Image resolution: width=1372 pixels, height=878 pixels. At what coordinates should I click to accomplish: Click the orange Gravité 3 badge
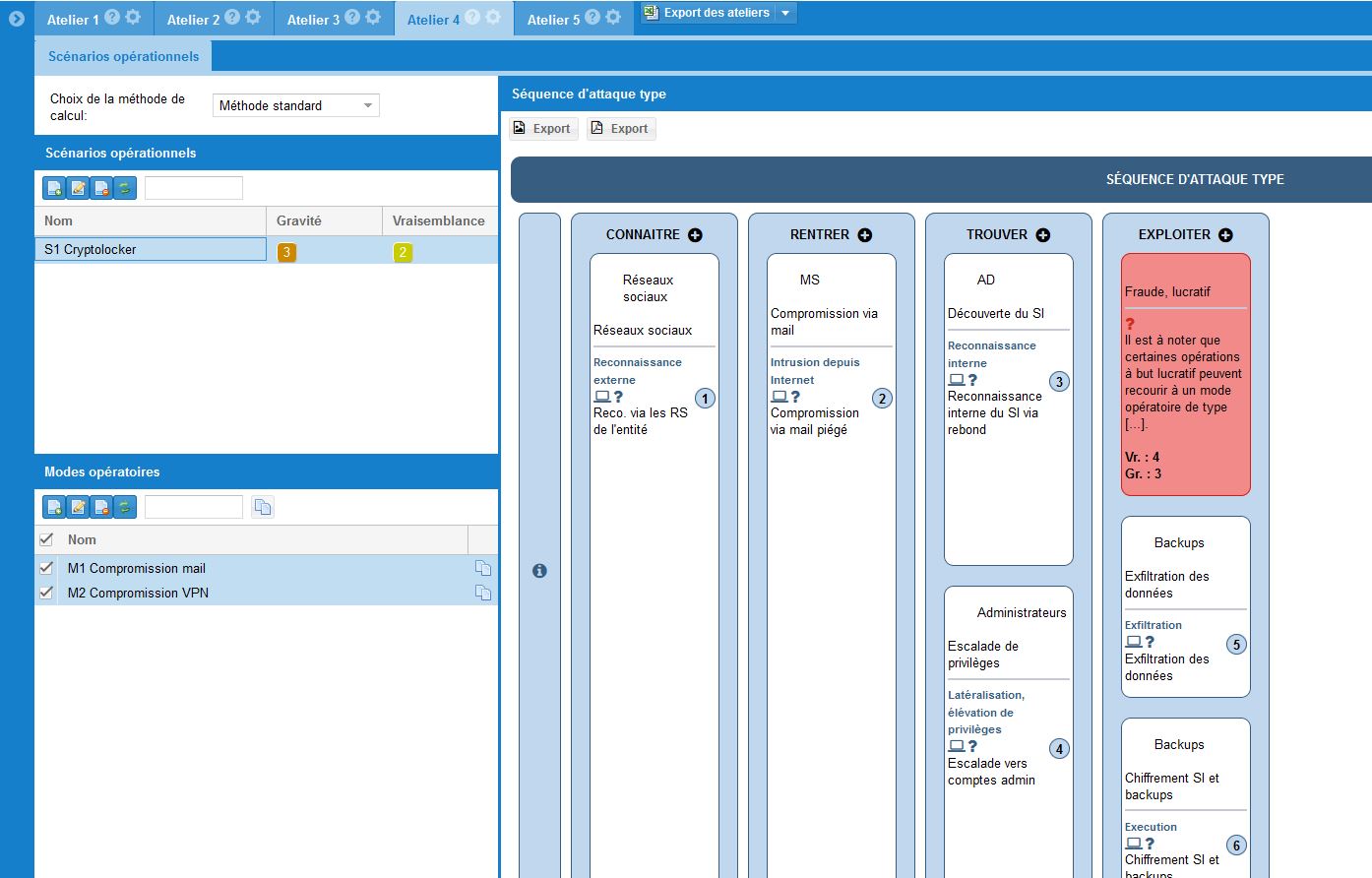point(286,252)
